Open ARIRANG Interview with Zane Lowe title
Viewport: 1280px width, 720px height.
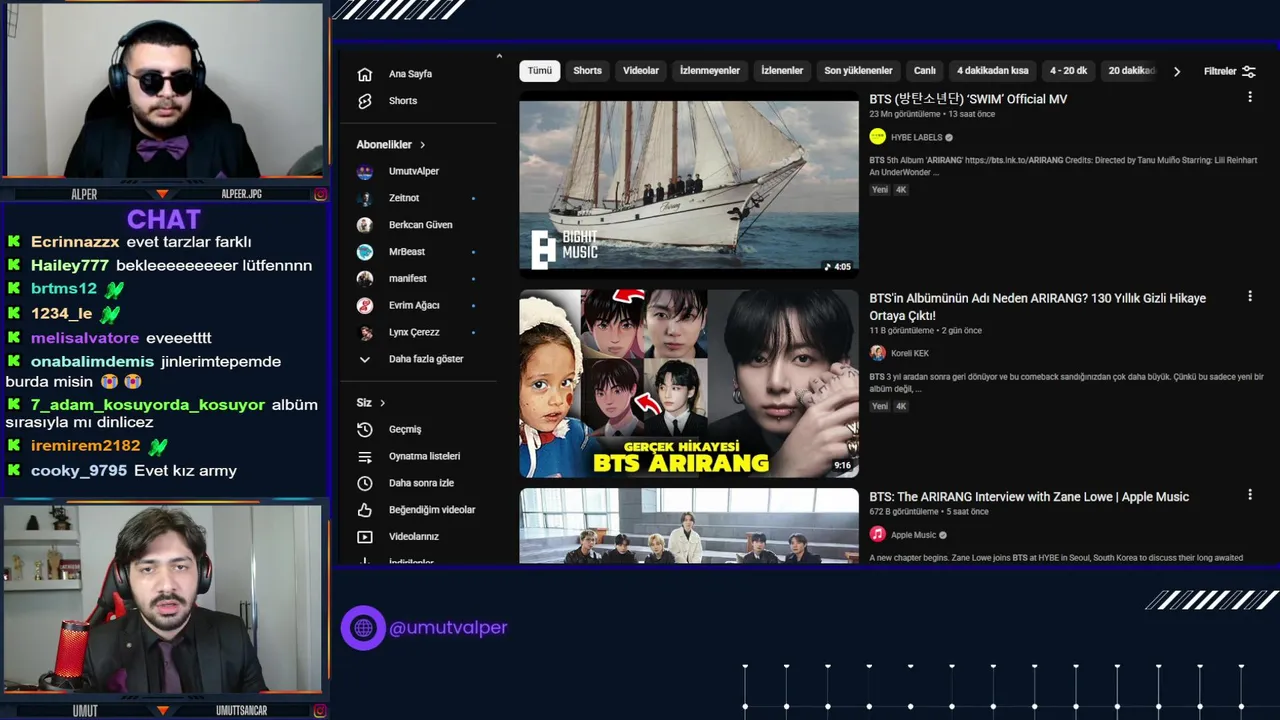(x=1029, y=497)
